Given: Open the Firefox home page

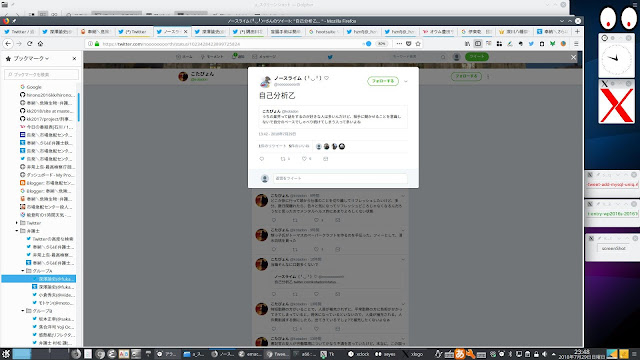Looking at the screenshot, I should [x=40, y=43].
